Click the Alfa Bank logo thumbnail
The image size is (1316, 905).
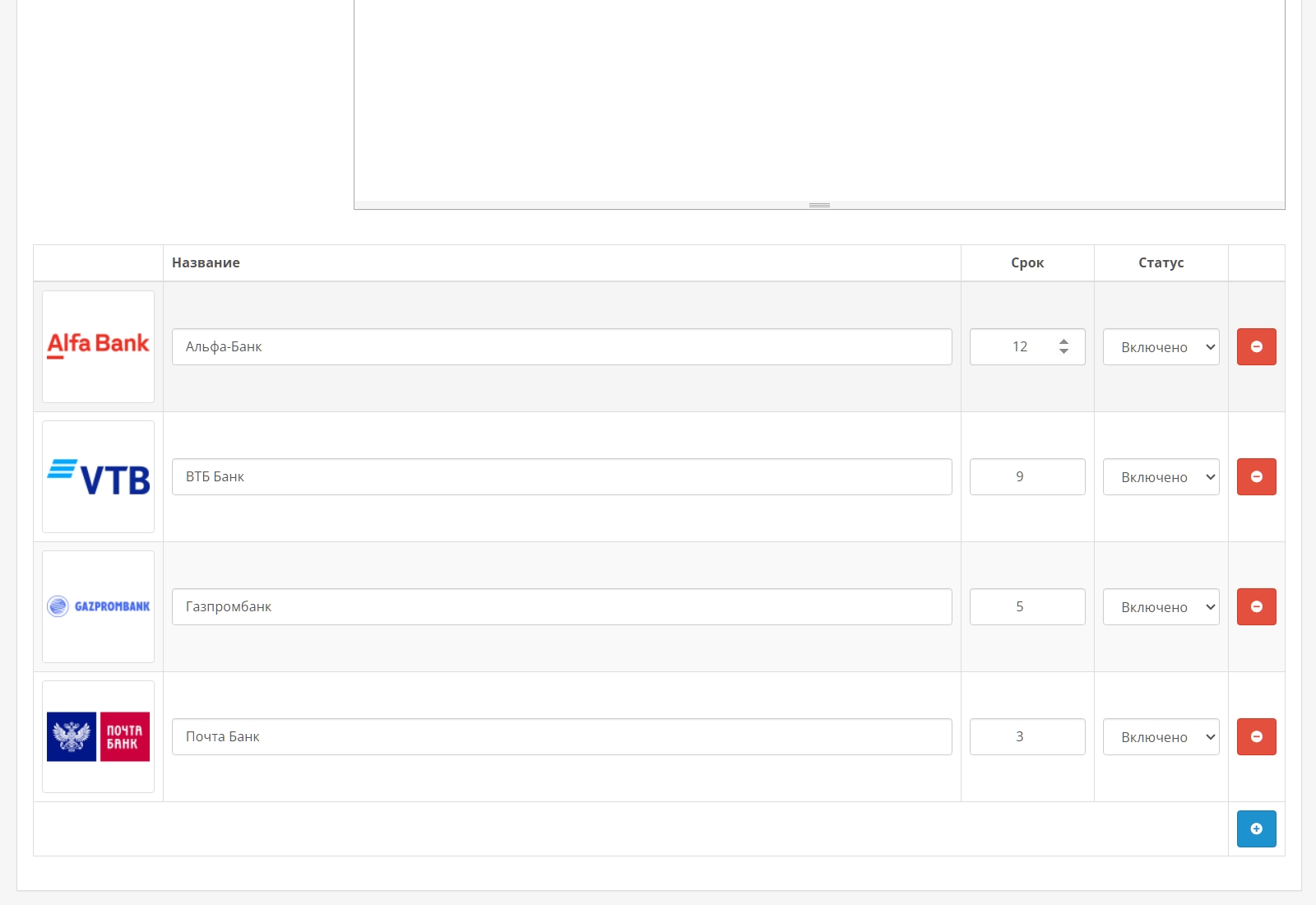point(98,346)
